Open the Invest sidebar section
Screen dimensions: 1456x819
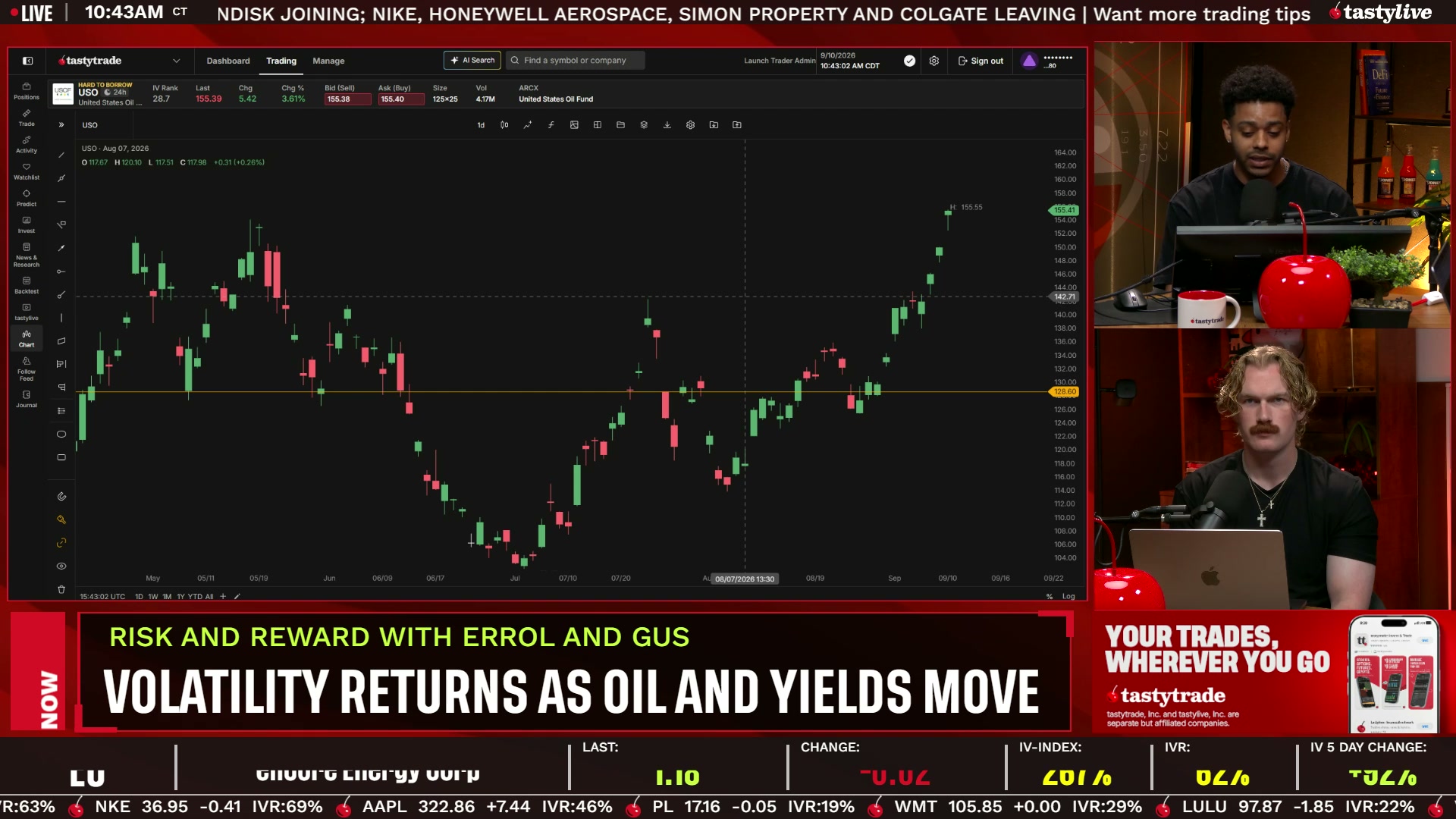27,224
